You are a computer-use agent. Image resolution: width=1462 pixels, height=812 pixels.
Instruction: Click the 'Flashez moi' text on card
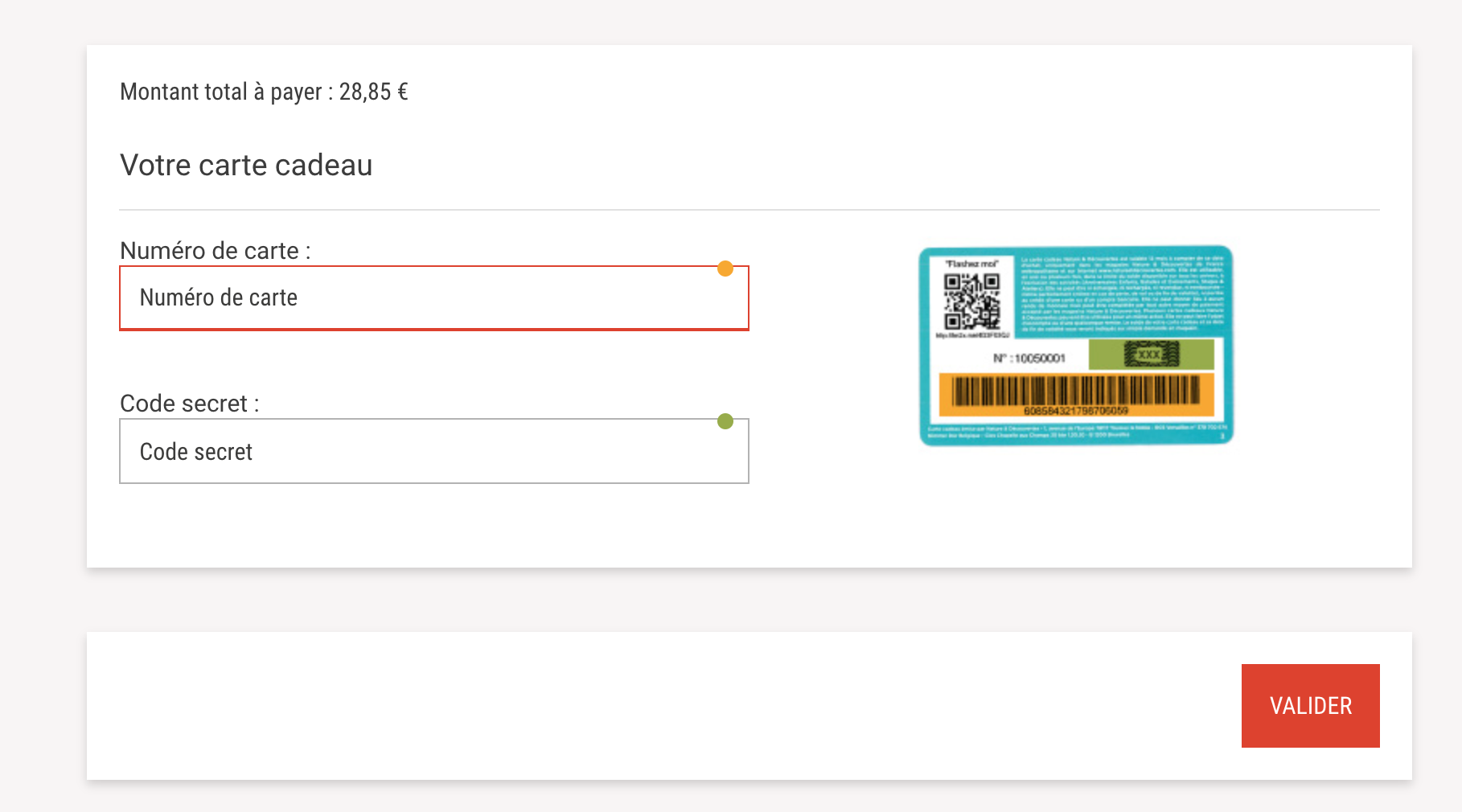tap(971, 264)
